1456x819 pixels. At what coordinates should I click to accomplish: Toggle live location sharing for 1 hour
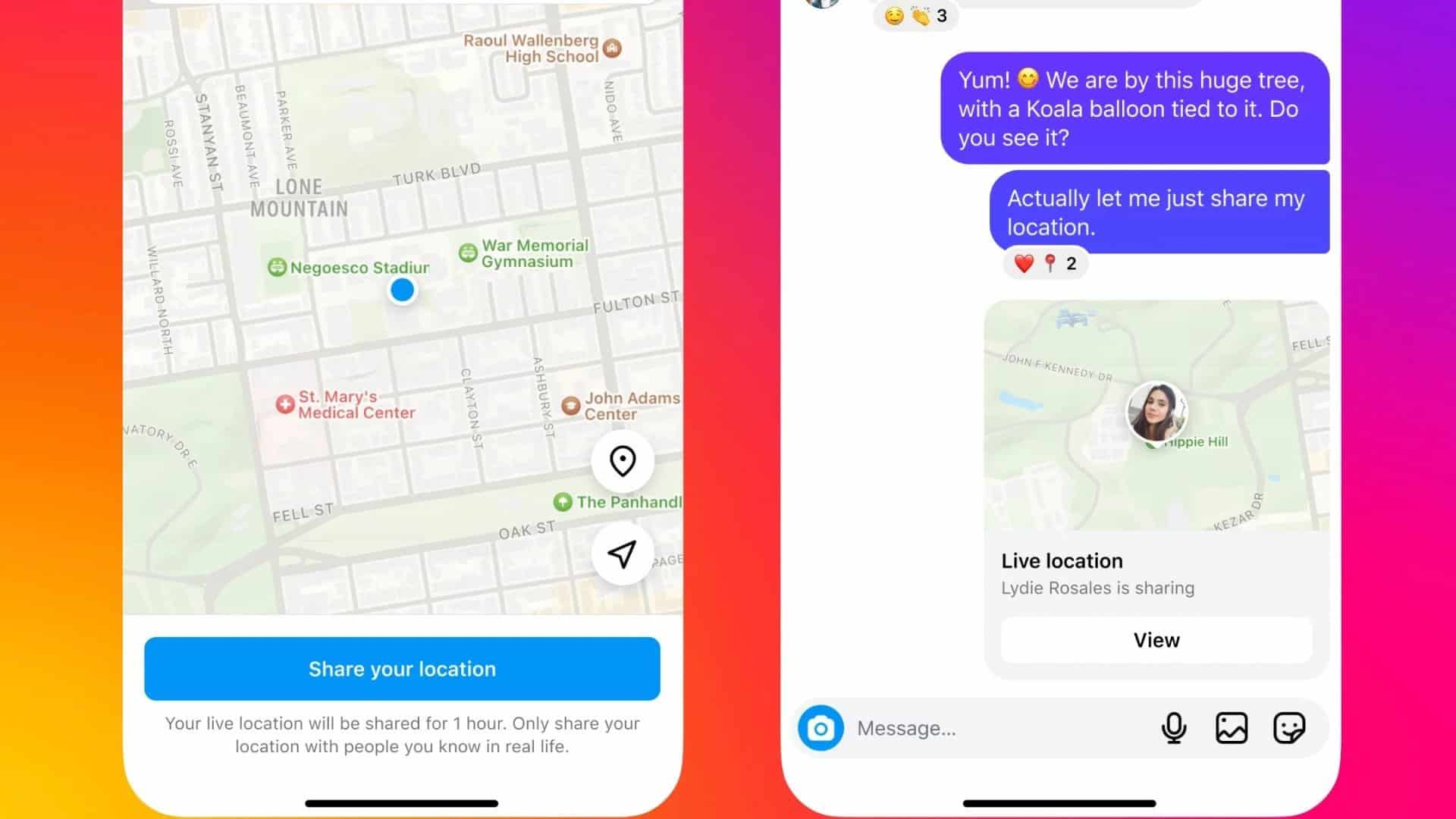(x=402, y=668)
